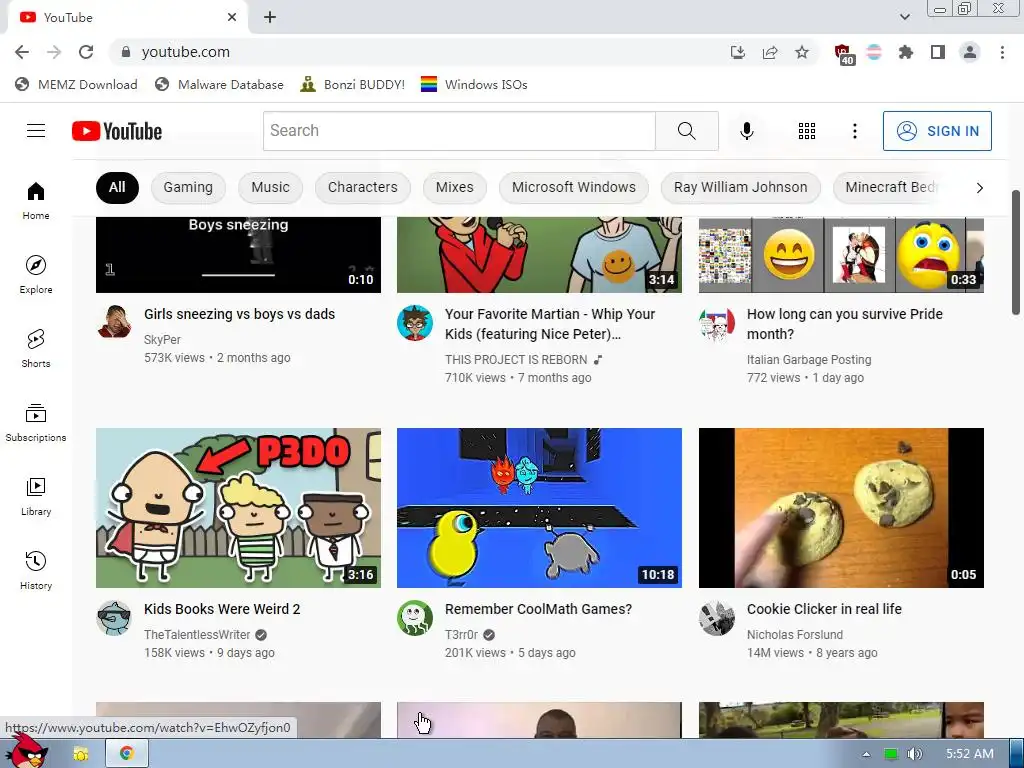Open the Windows ISOs bookmark
The image size is (1024, 768).
tap(474, 85)
